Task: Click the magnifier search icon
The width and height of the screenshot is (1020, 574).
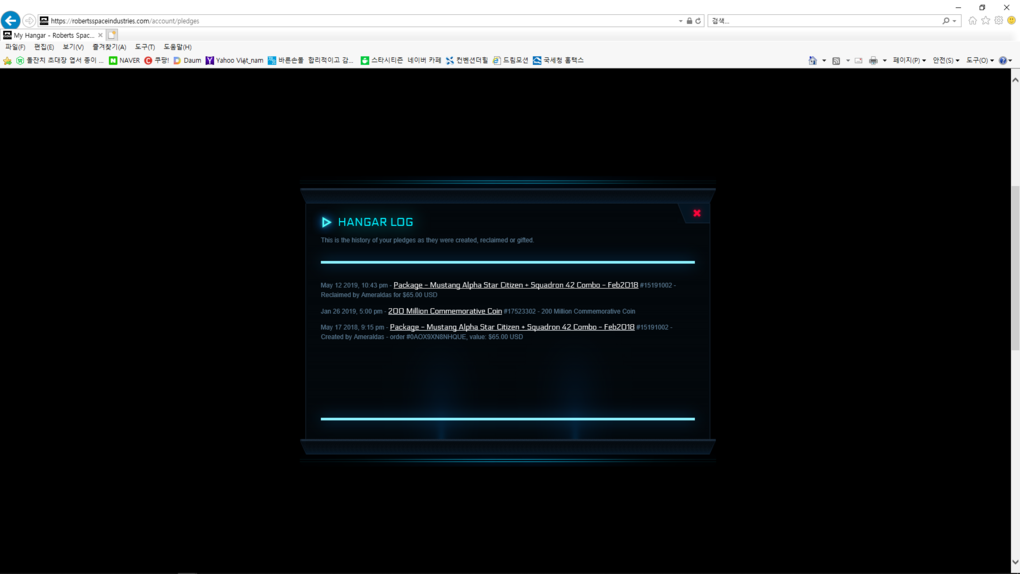Action: tap(946, 21)
